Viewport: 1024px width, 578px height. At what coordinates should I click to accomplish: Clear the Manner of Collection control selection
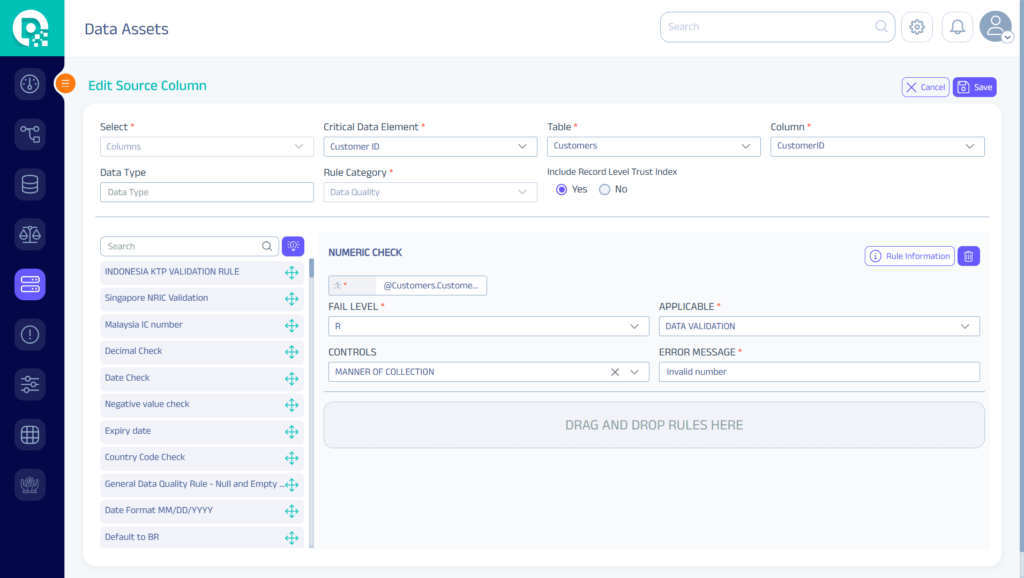[615, 372]
